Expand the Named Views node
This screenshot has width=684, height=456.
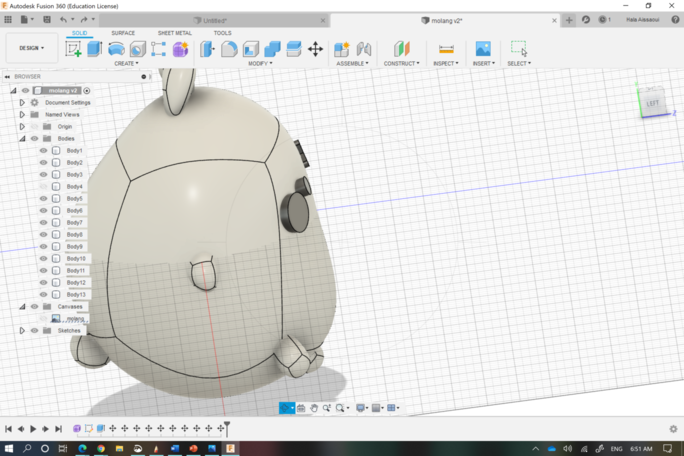(x=22, y=115)
